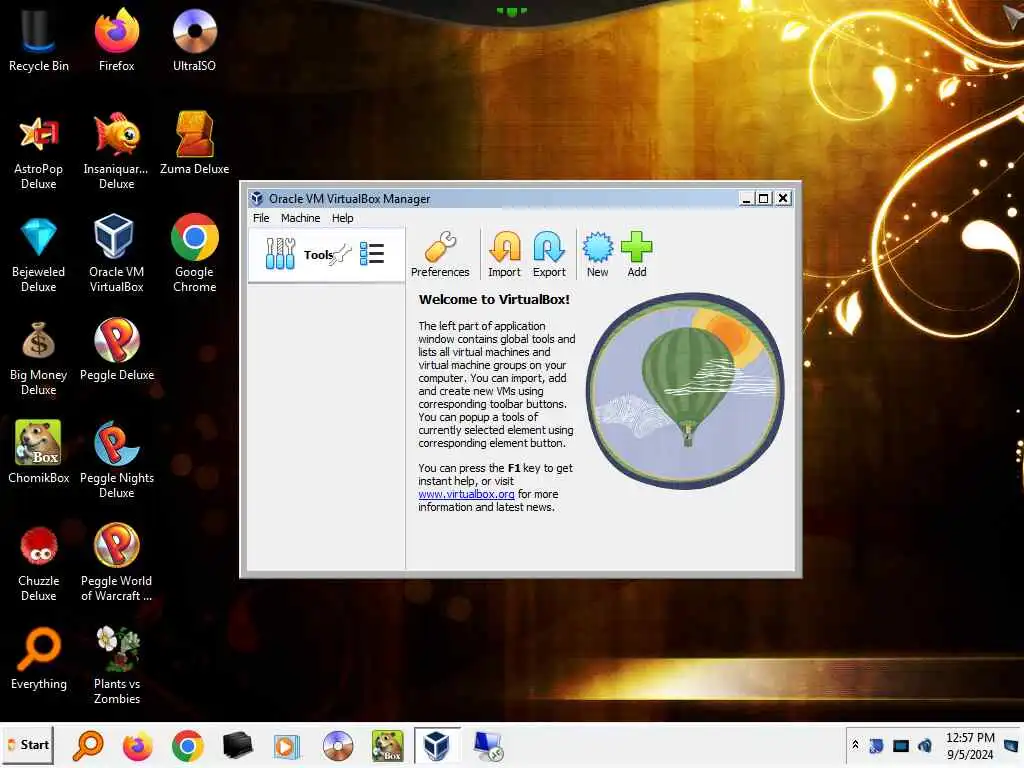Switch to VirtualBox taskbar button
This screenshot has height=768, width=1024.
click(437, 746)
